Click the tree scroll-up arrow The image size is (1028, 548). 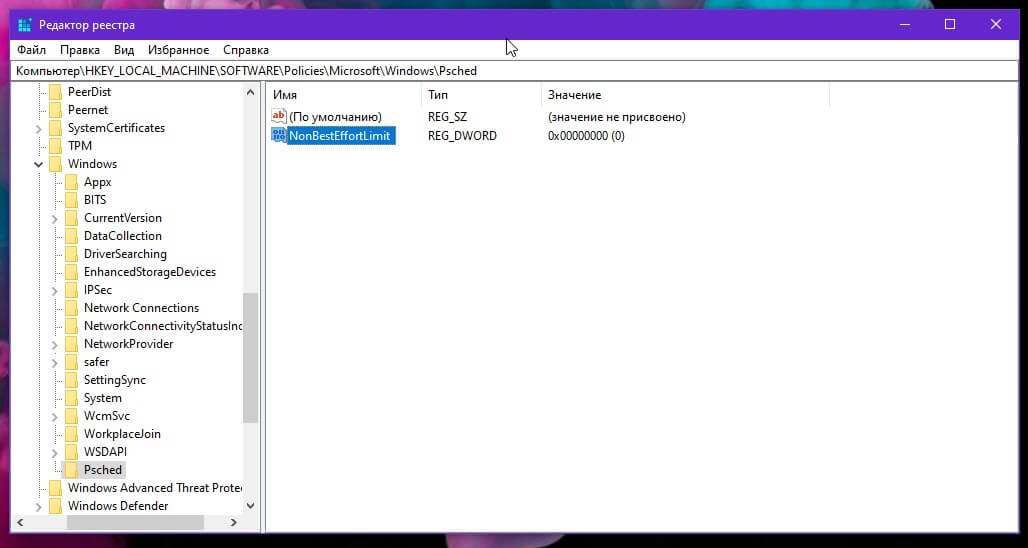[250, 92]
